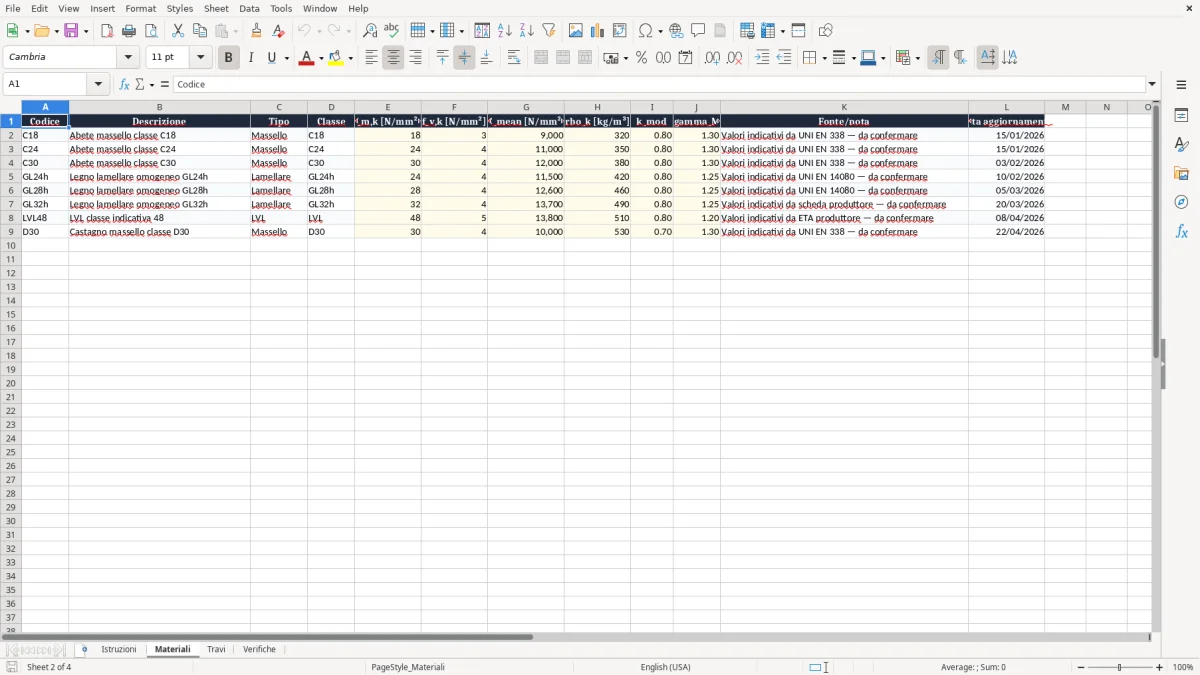Screen dimensions: 1200x675
Task: Add decimal place icon
Action: 712,58
